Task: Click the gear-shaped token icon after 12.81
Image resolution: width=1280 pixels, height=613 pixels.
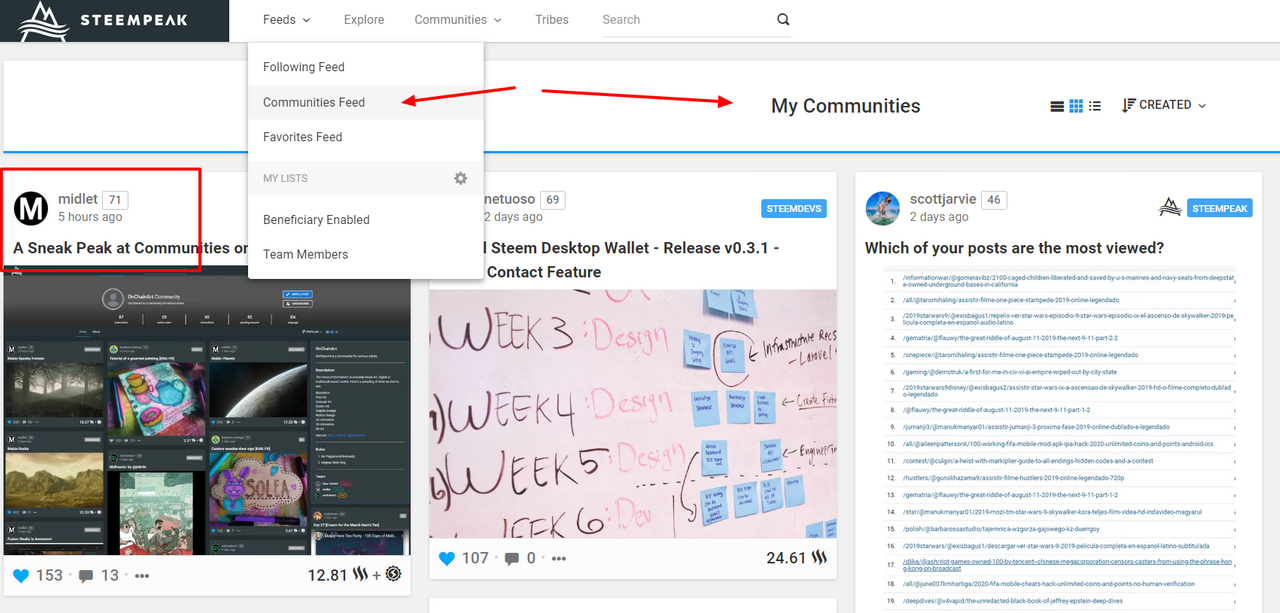Action: pos(393,574)
